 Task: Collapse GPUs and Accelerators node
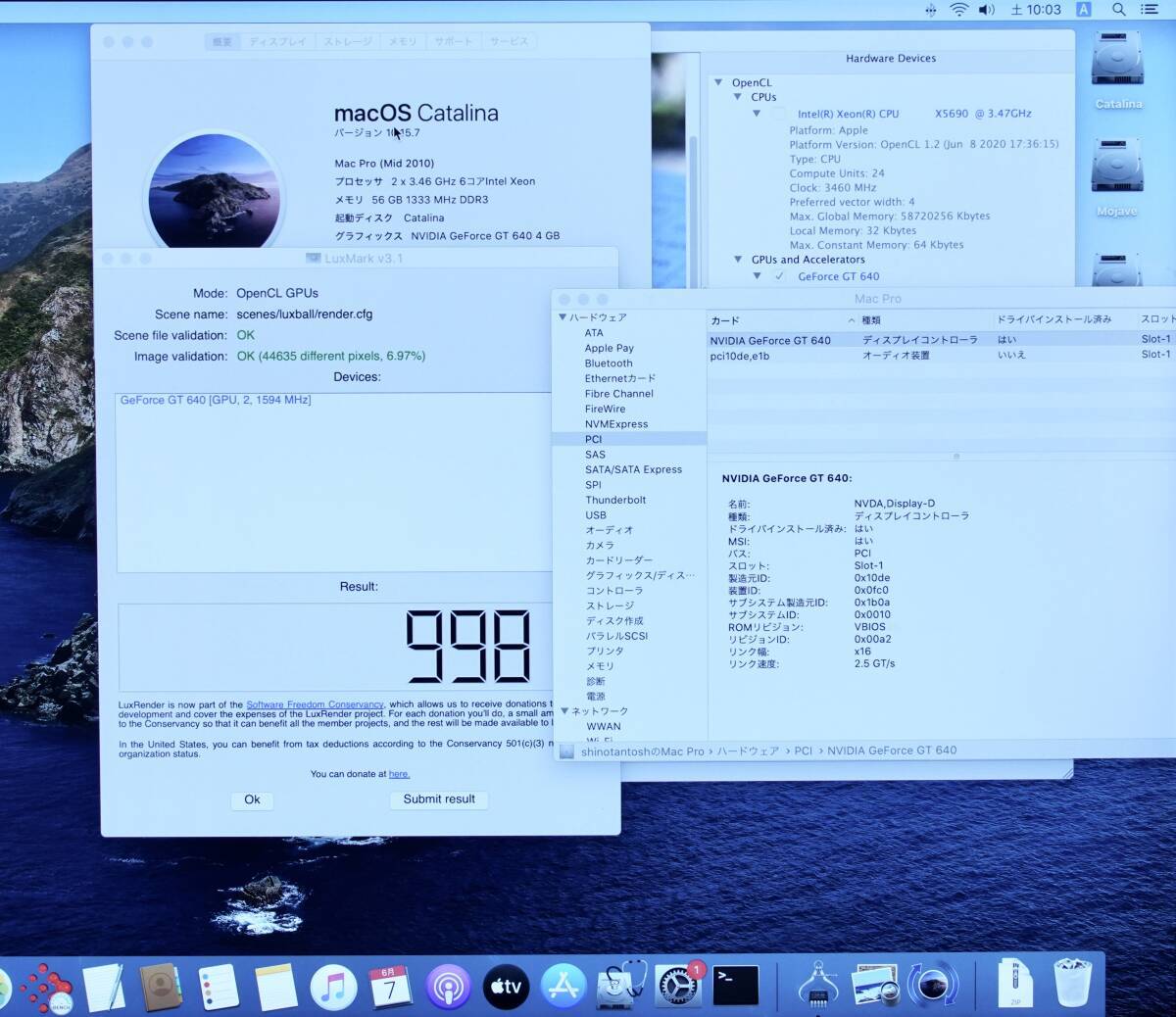(x=738, y=260)
